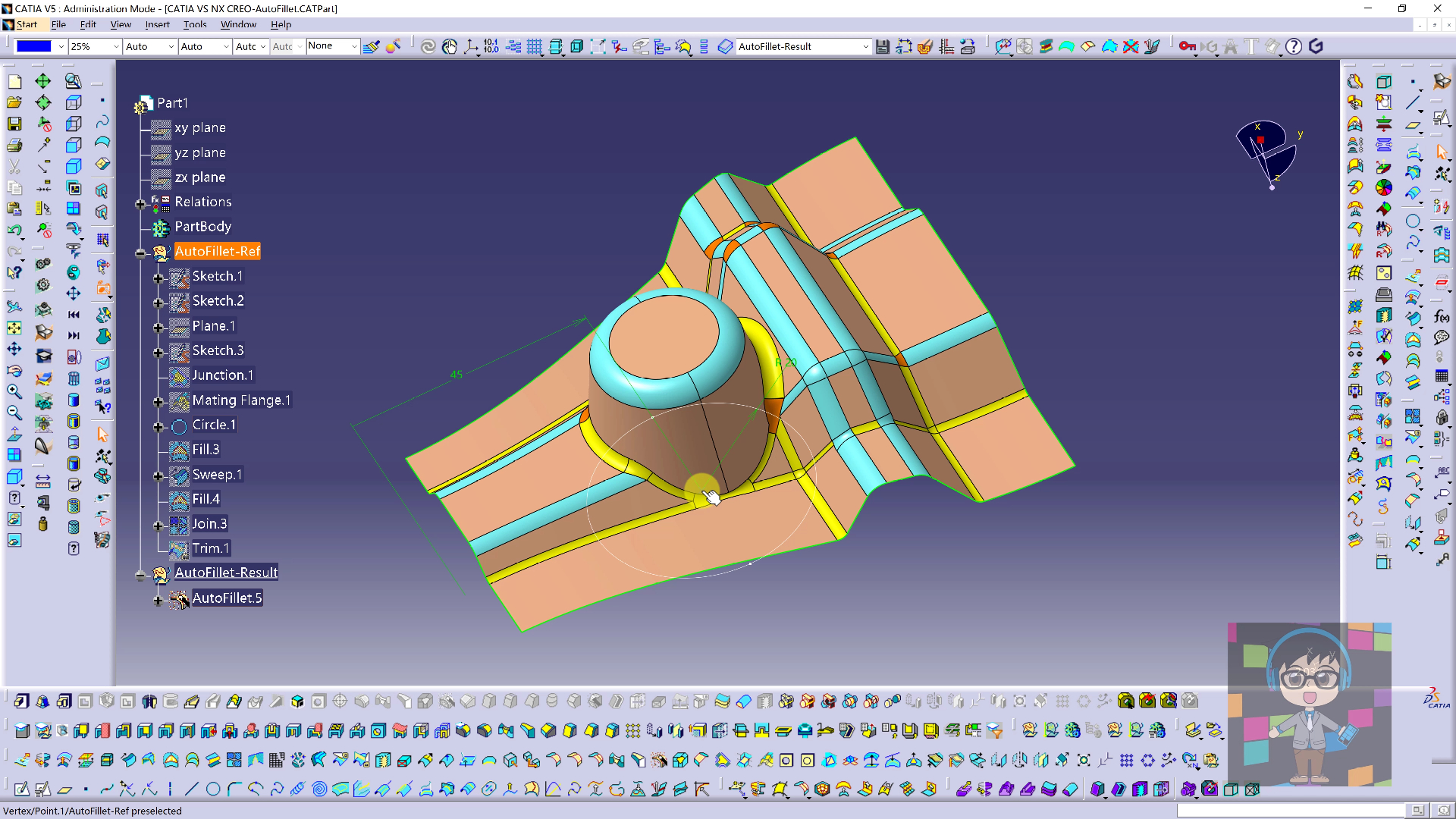The width and height of the screenshot is (1456, 819).
Task: Select the xy plane tree item
Action: 200,128
